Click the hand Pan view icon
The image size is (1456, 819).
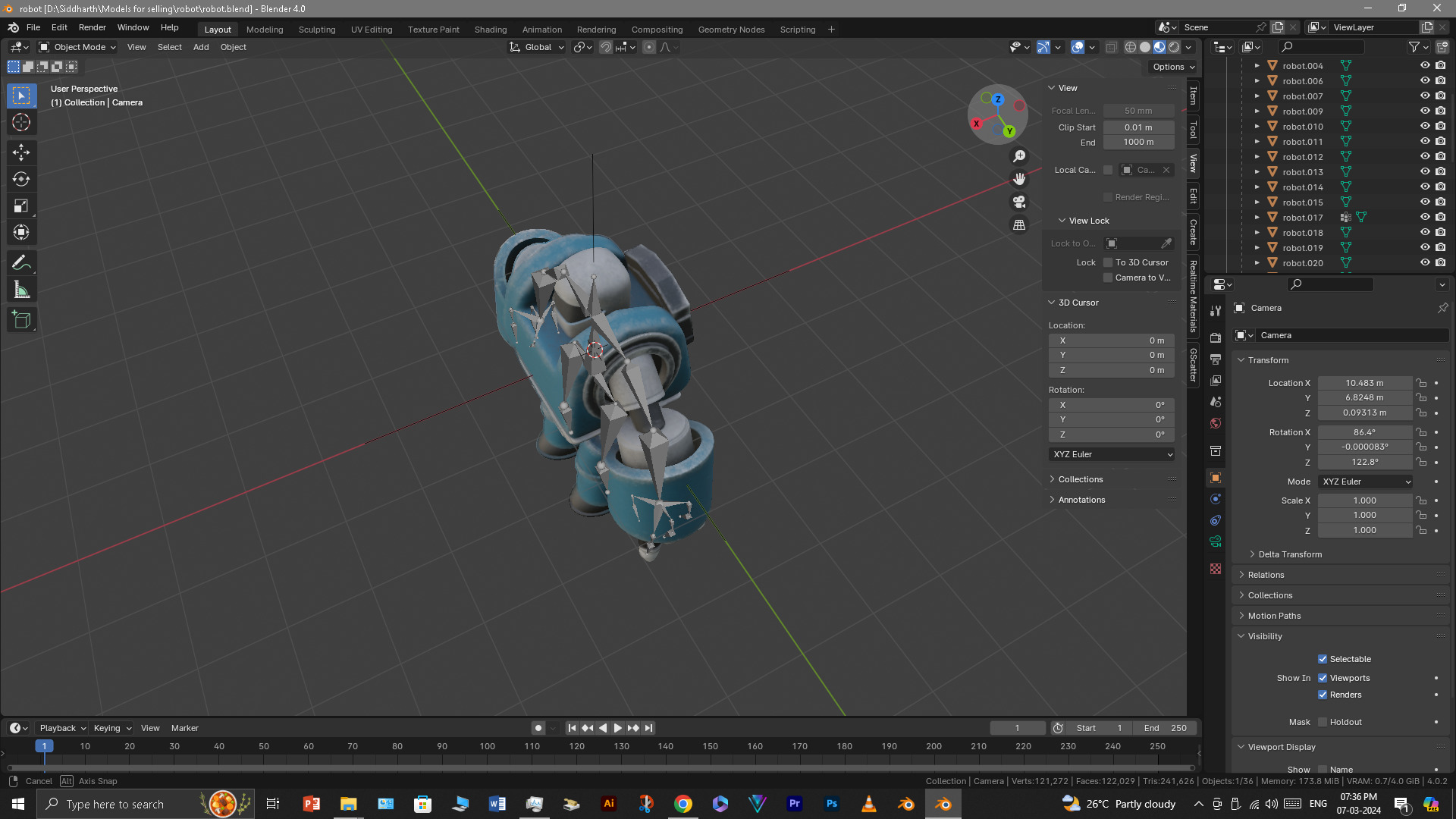pos(1019,178)
